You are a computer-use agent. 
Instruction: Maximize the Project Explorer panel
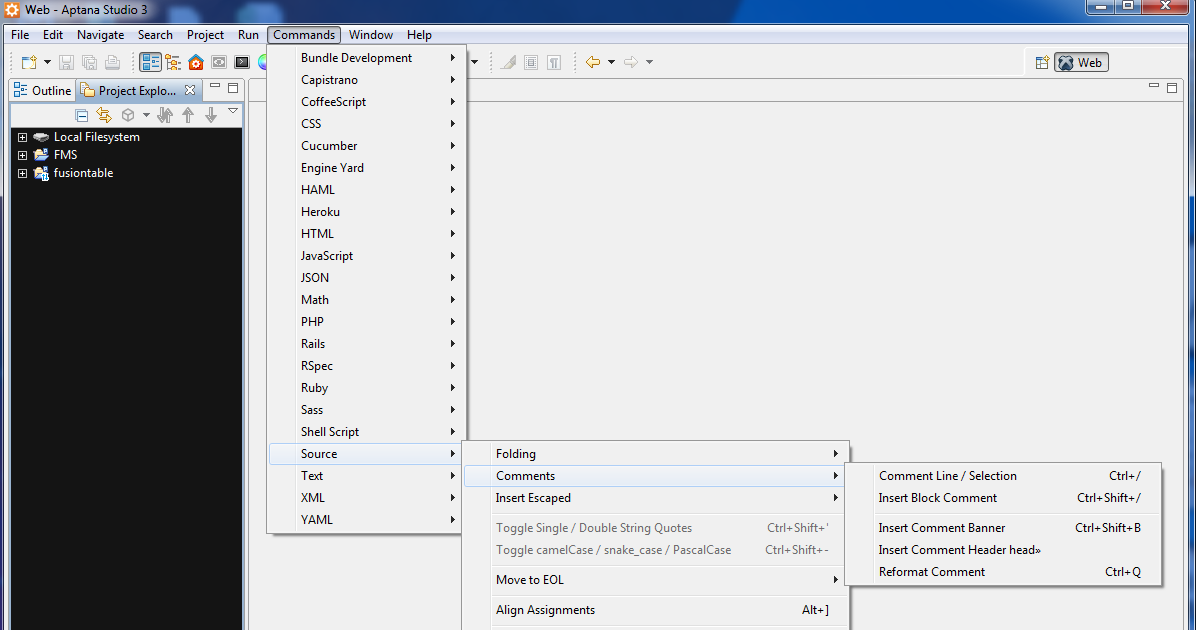[x=233, y=88]
